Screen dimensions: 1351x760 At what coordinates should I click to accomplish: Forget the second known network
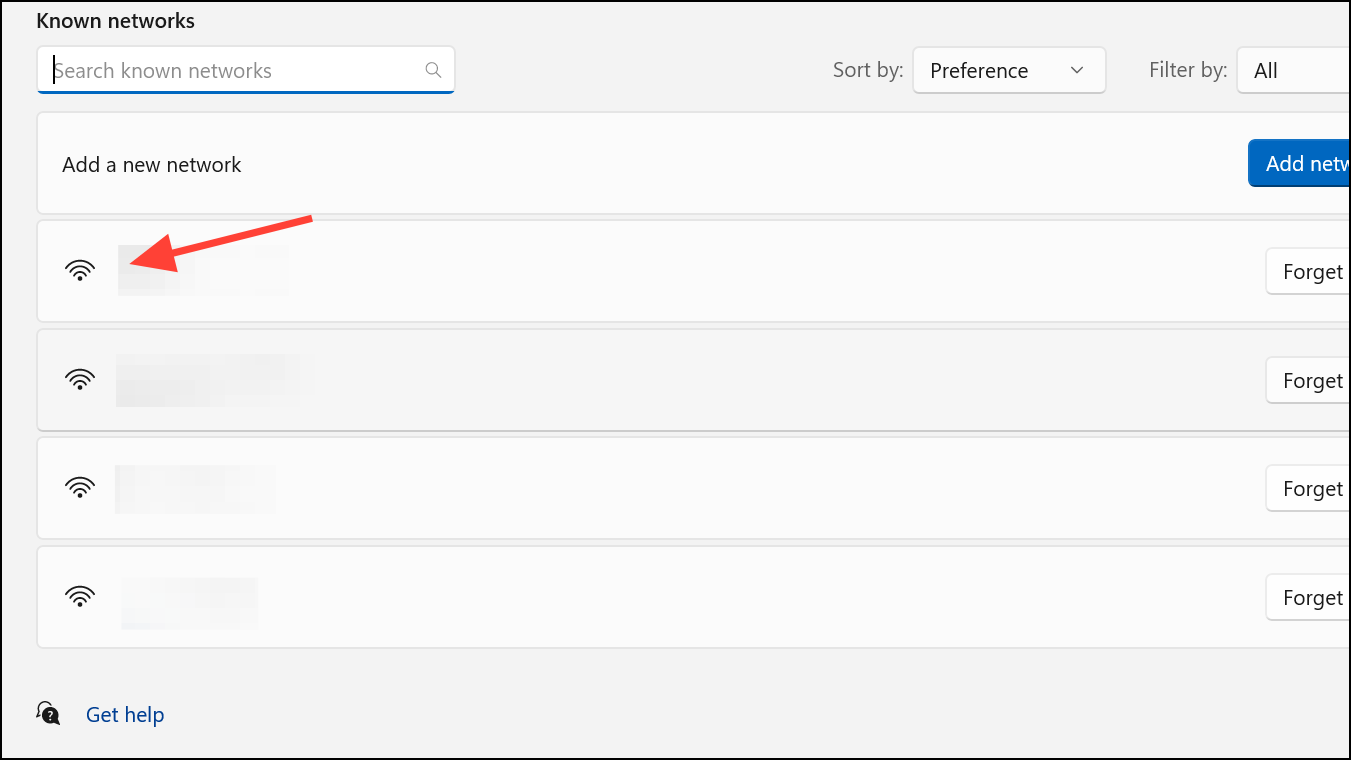(1308, 380)
